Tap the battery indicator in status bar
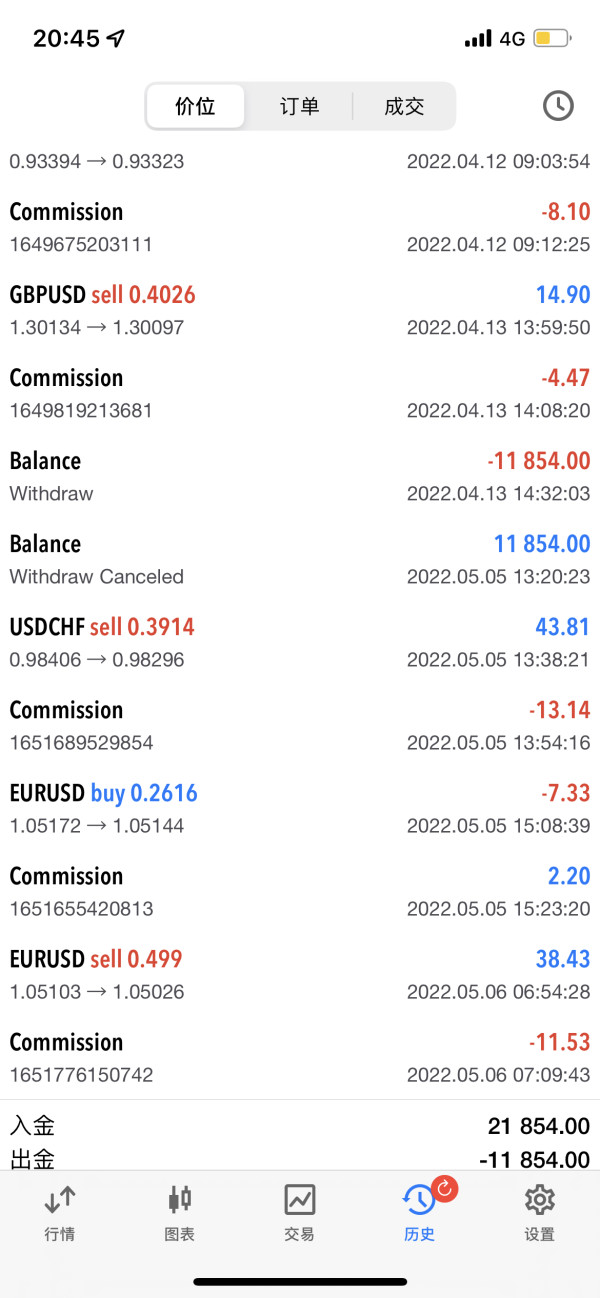The image size is (600, 1298). click(x=551, y=39)
